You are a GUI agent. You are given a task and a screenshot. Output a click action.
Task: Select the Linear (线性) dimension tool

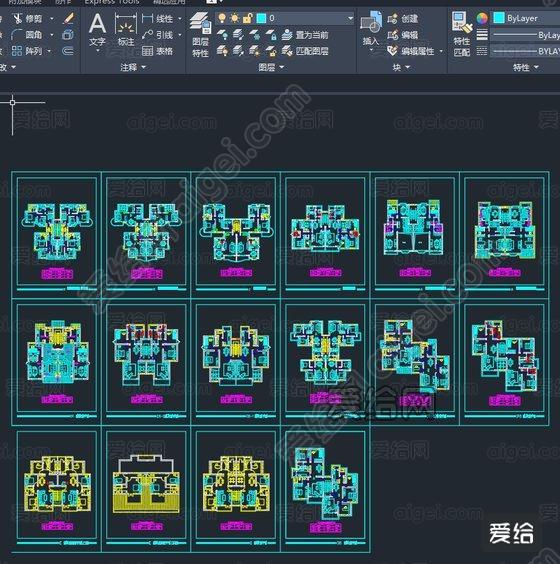click(x=158, y=18)
